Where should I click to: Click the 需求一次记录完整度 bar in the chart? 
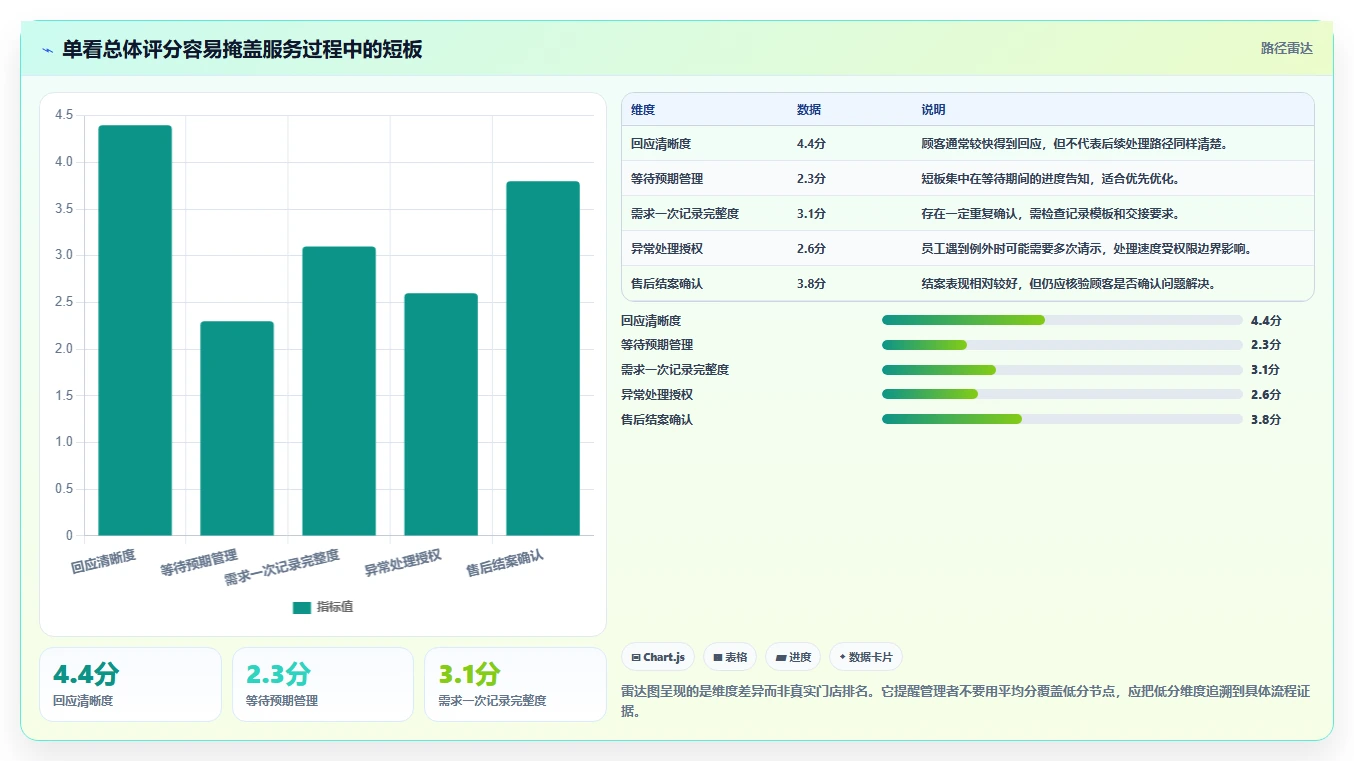pyautogui.click(x=339, y=391)
